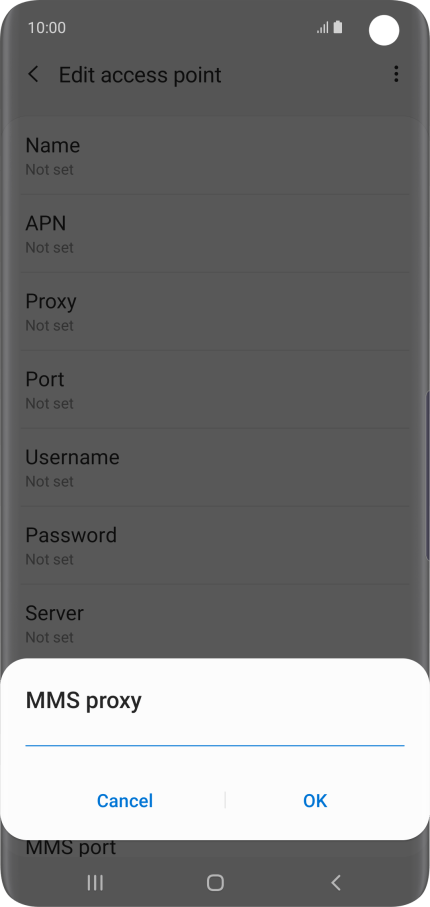Cancel the MMS proxy dialog
The image size is (430, 907).
[125, 801]
